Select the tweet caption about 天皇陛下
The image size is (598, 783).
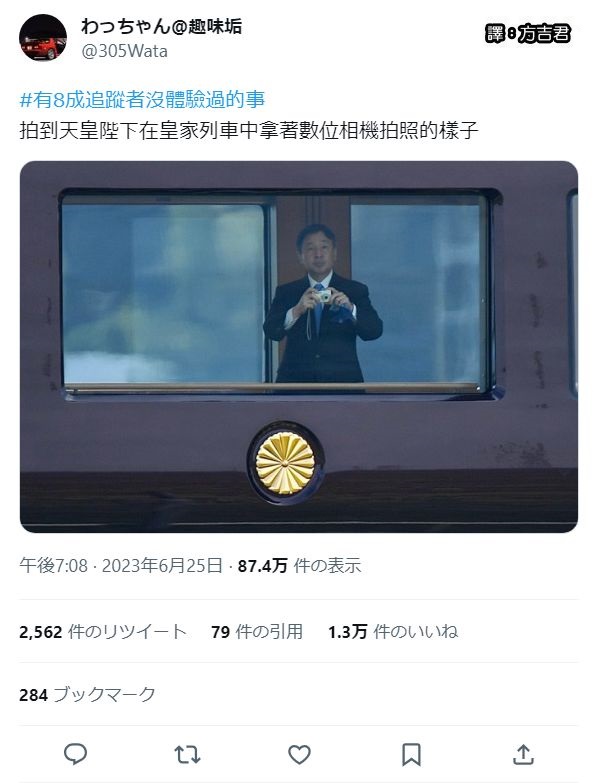[x=249, y=131]
